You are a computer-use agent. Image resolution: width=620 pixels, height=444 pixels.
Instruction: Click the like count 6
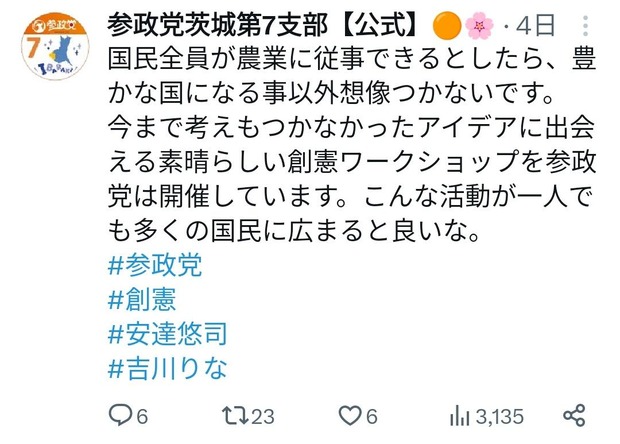tap(371, 417)
